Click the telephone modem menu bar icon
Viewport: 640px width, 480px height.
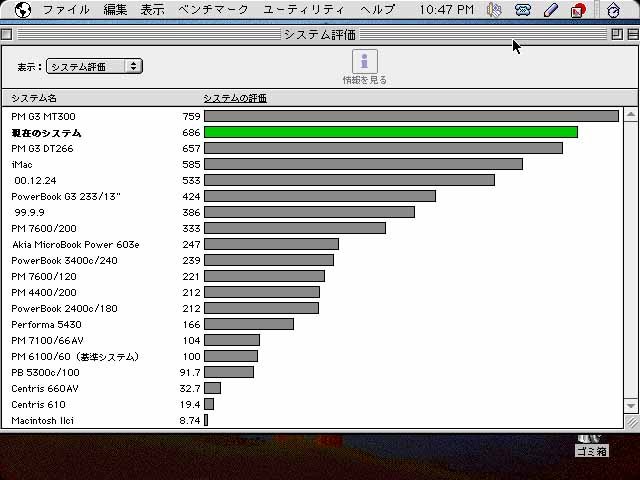pos(523,10)
